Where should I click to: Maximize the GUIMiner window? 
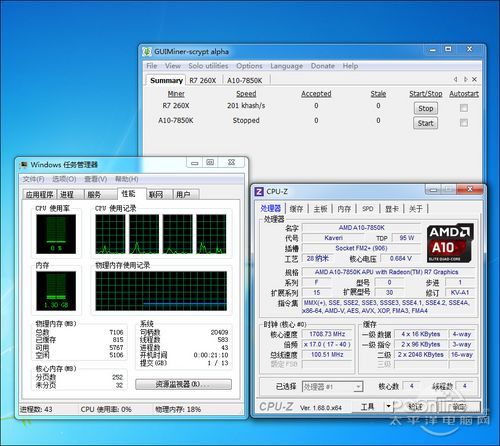pyautogui.click(x=448, y=49)
